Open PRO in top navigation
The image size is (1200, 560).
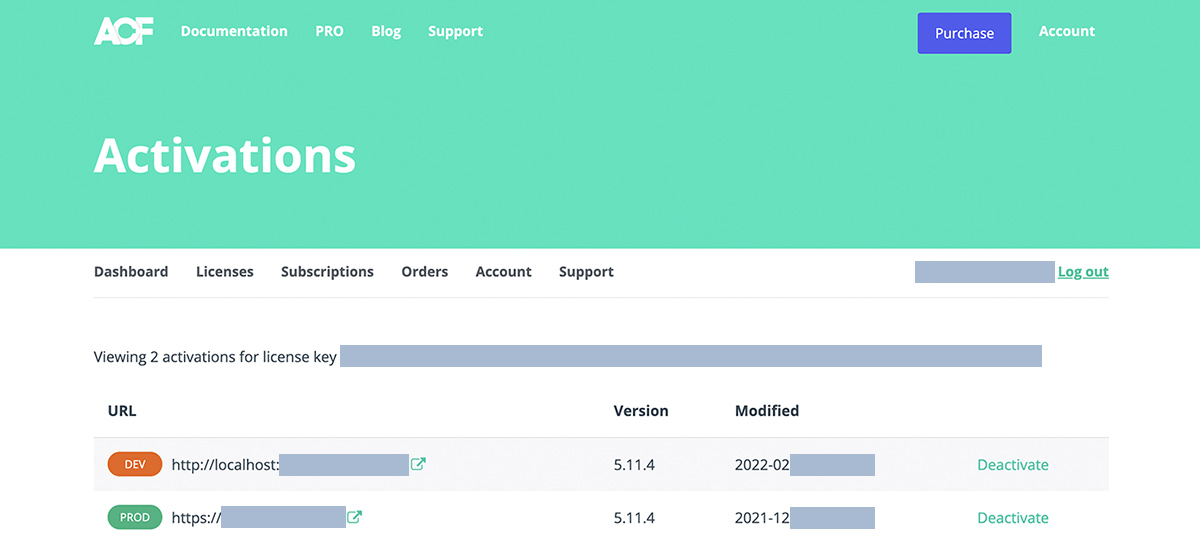pos(329,31)
